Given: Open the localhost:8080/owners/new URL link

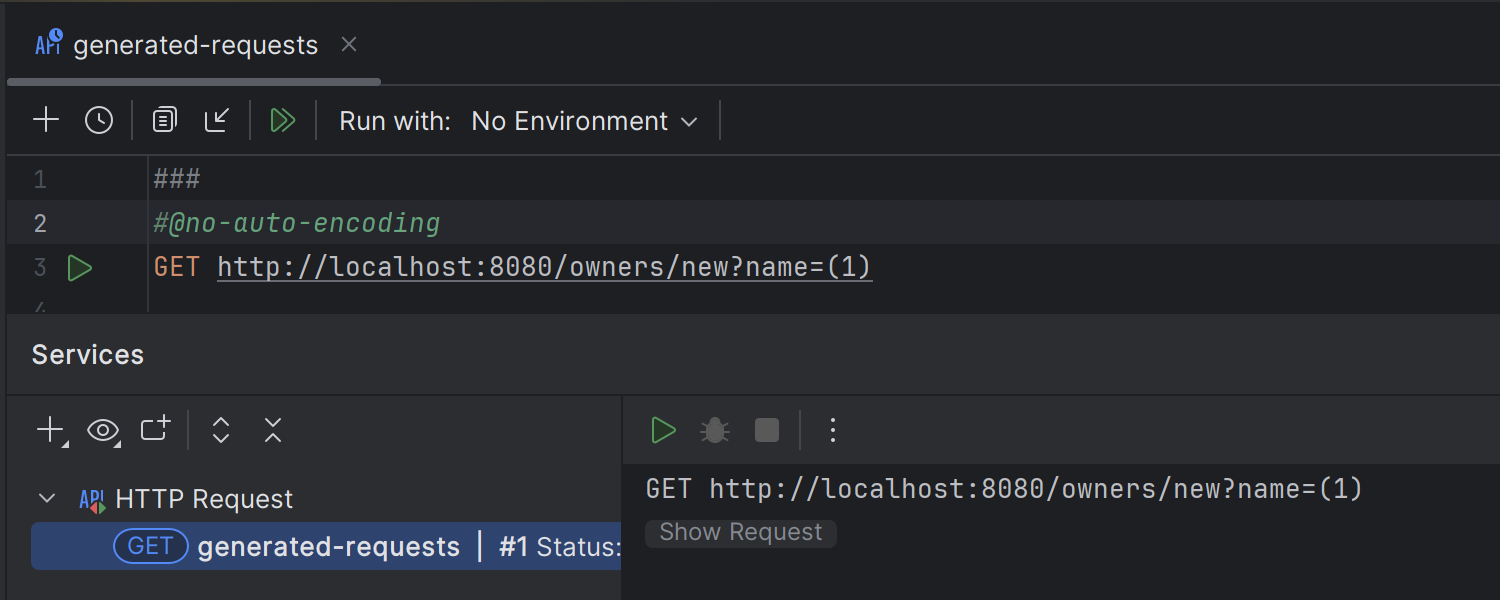Looking at the screenshot, I should 544,267.
